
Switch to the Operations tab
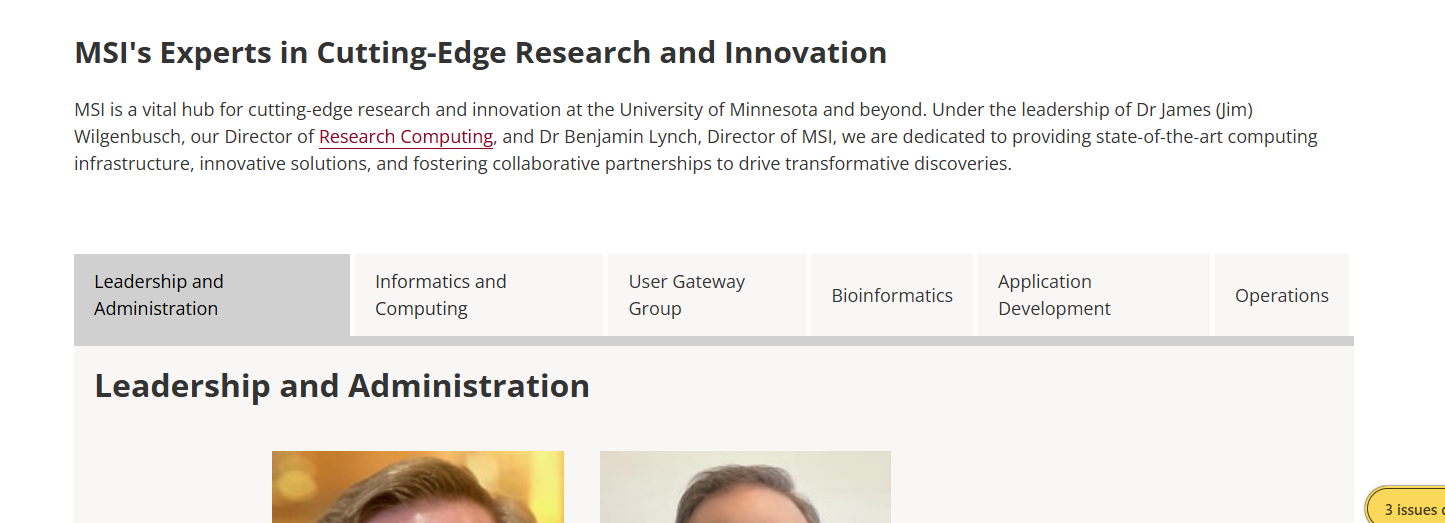(1281, 295)
